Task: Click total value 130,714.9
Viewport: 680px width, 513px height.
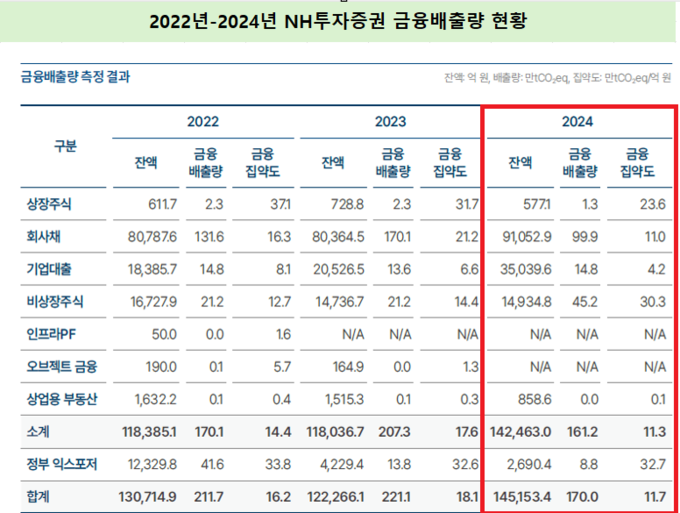Action: [147, 497]
